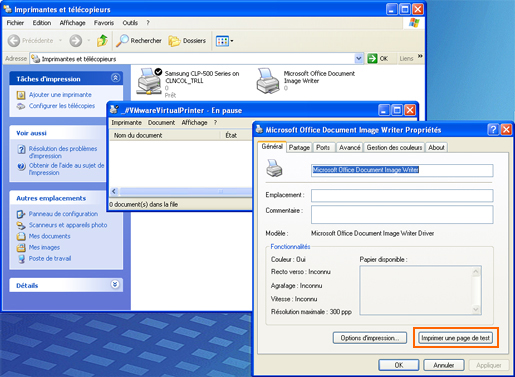Image resolution: width=515 pixels, height=377 pixels.
Task: Open the ? help menu in Imprimantes window
Action: pyautogui.click(x=148, y=23)
